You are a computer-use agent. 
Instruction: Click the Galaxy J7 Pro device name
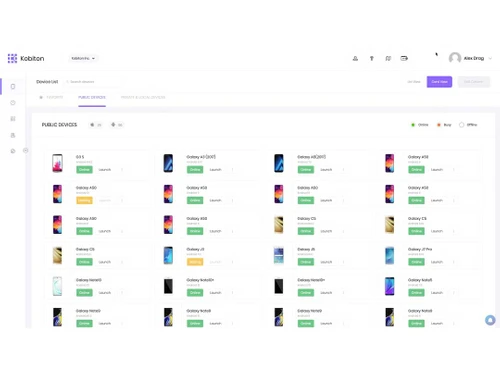pyautogui.click(x=420, y=249)
